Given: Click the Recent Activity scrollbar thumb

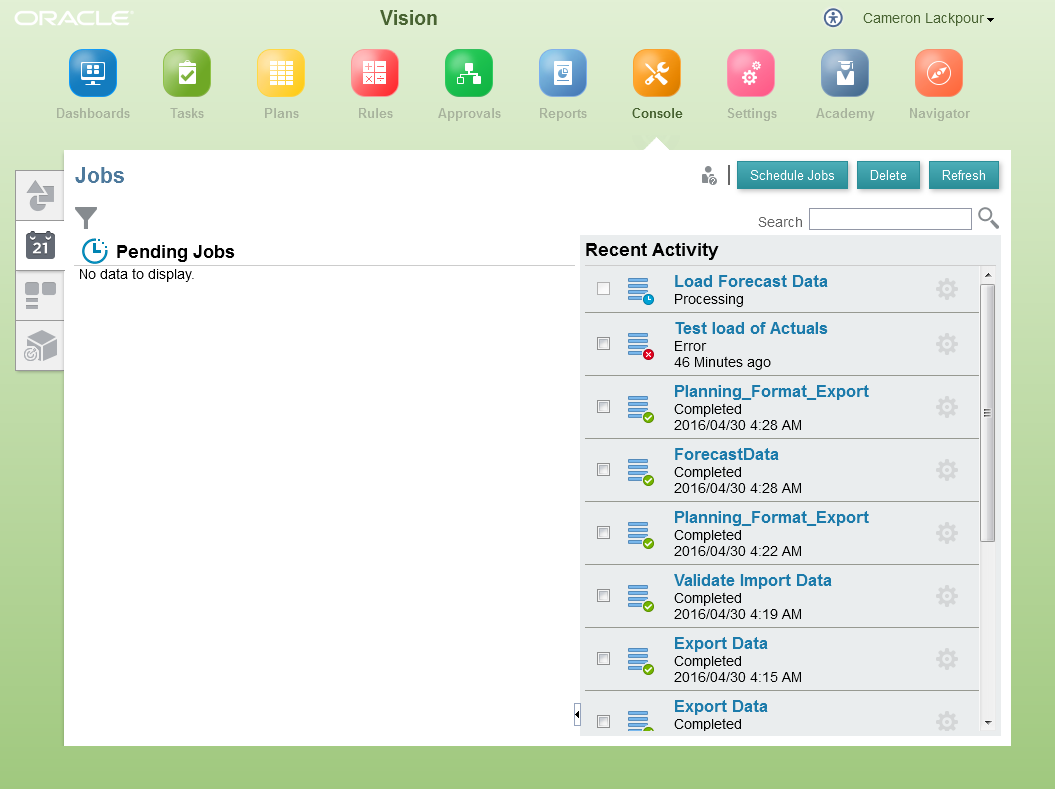Looking at the screenshot, I should point(987,413).
